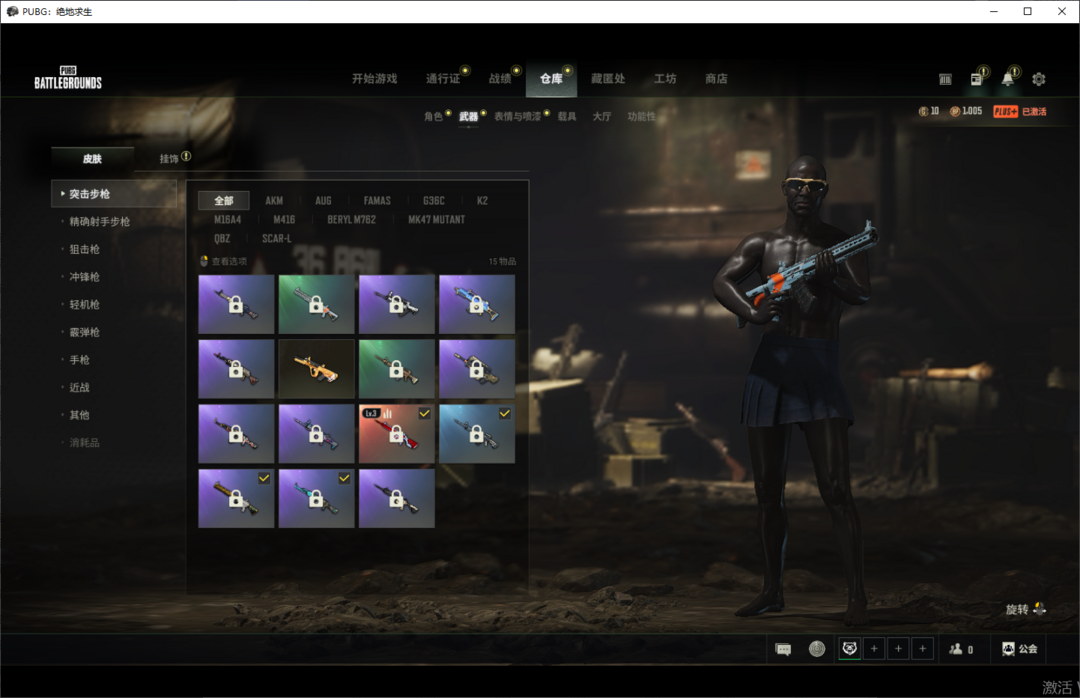Click the middle of three empty team slots
This screenshot has height=698, width=1080.
(898, 648)
